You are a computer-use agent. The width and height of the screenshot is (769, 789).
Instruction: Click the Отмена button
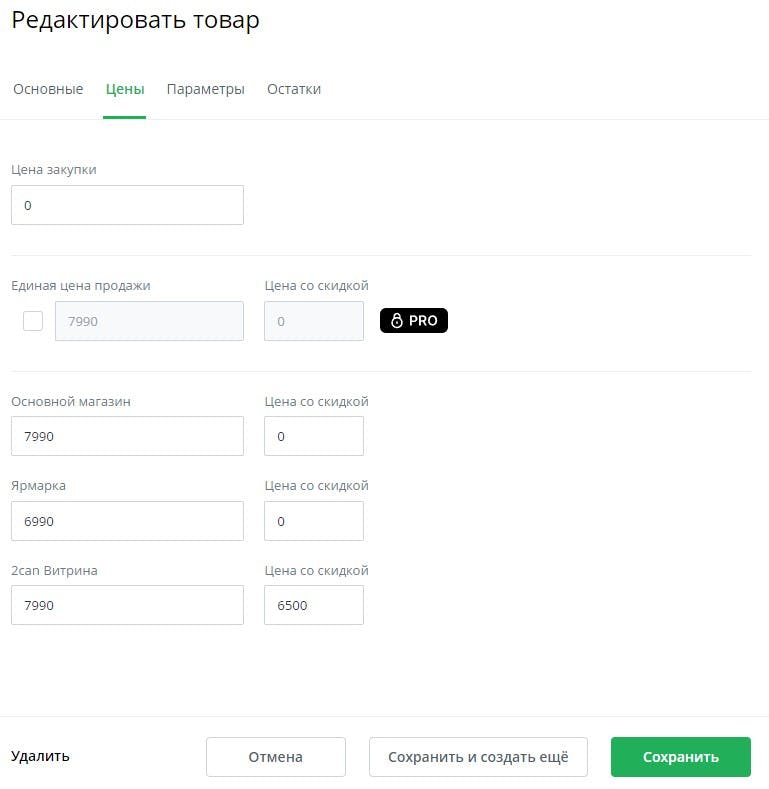click(276, 757)
